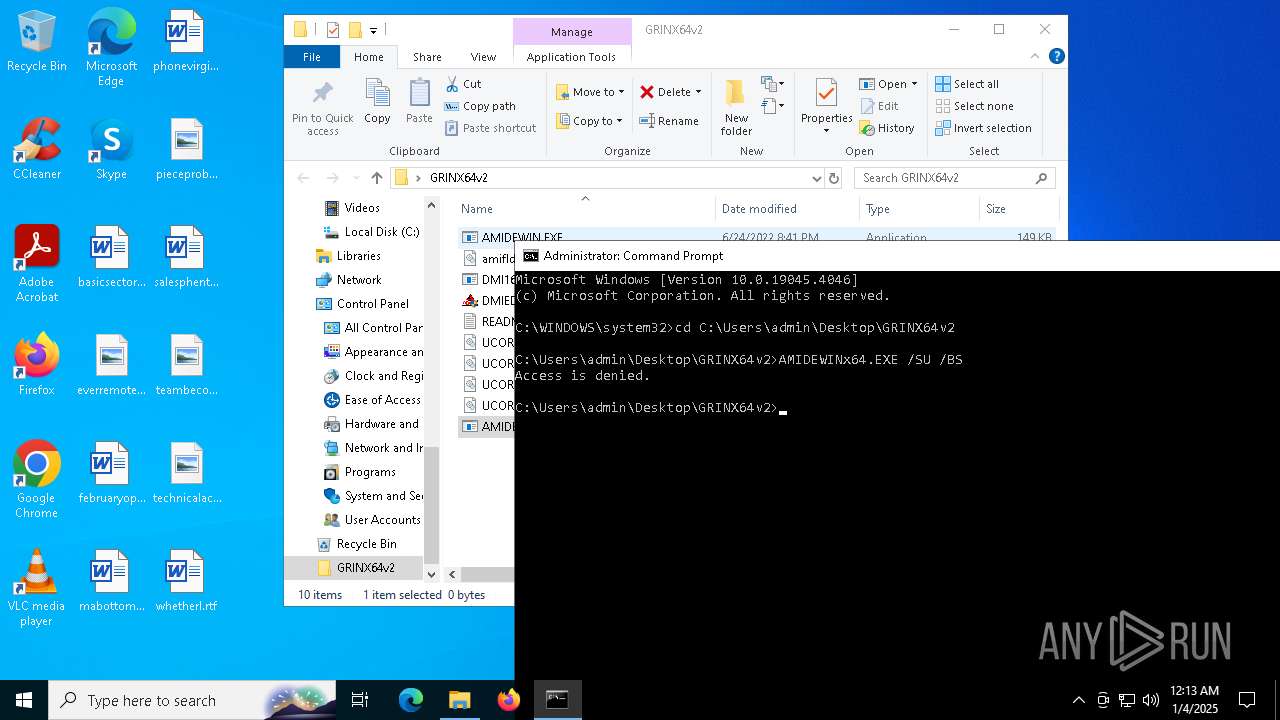
Task: Click the Windows Start button
Action: click(24, 700)
